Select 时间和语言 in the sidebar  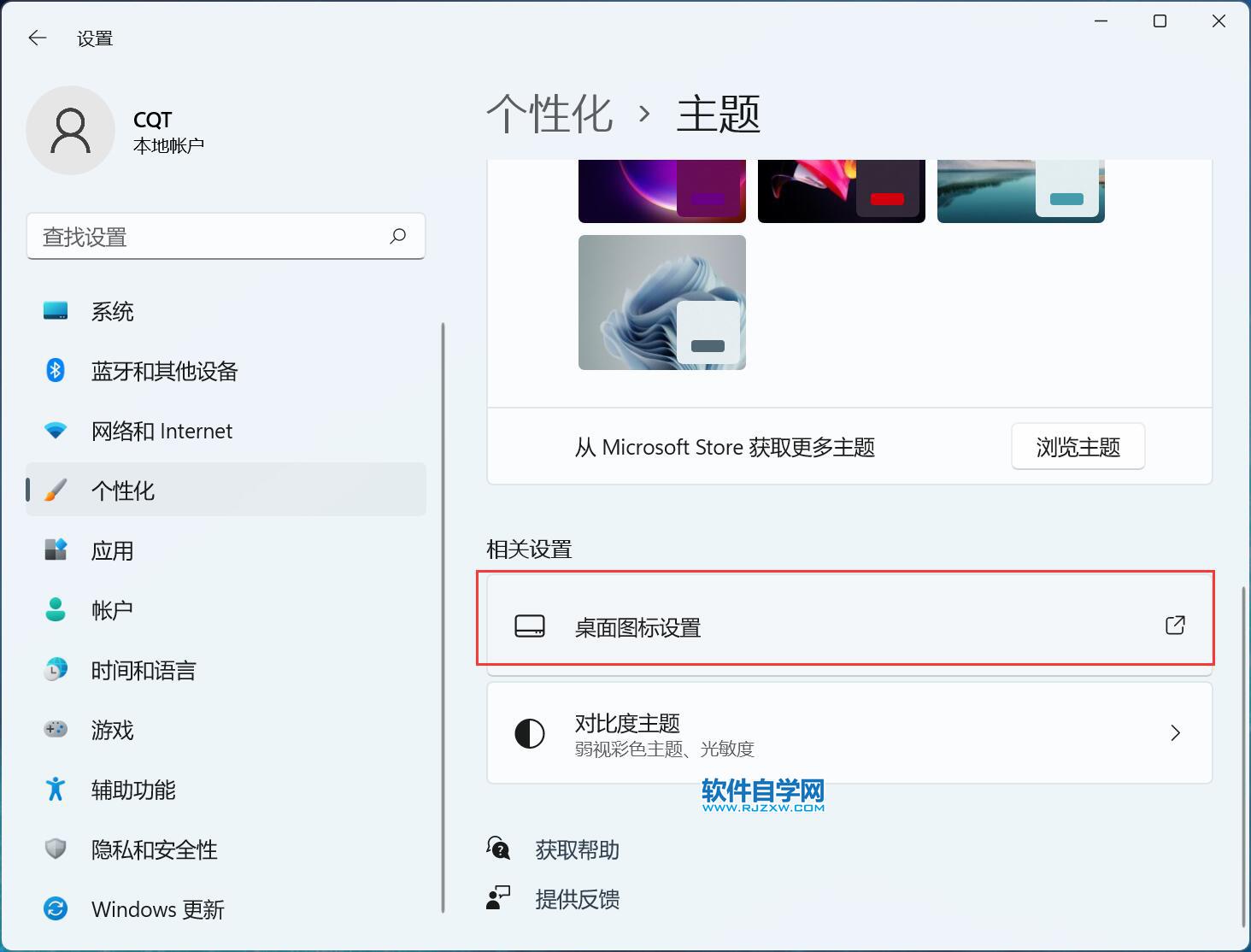tap(226, 670)
